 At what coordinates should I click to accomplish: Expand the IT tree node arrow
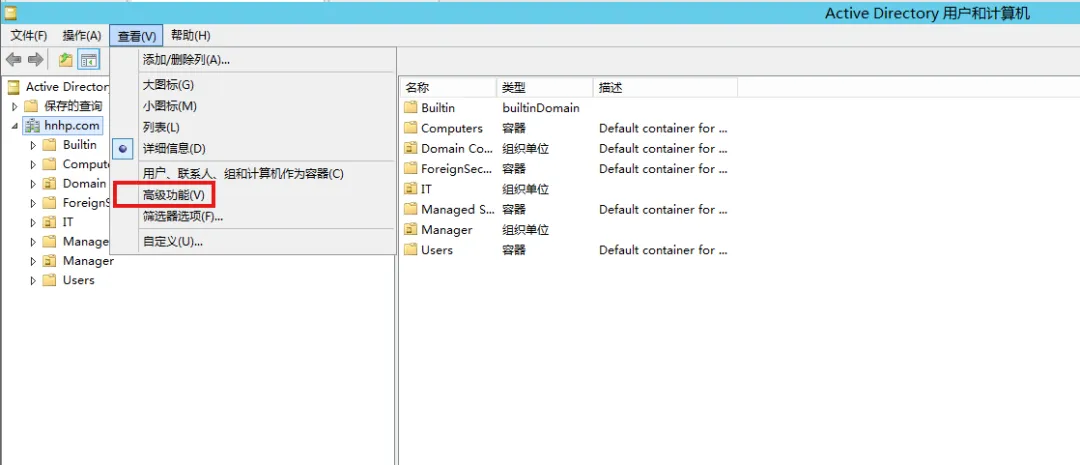pos(32,223)
